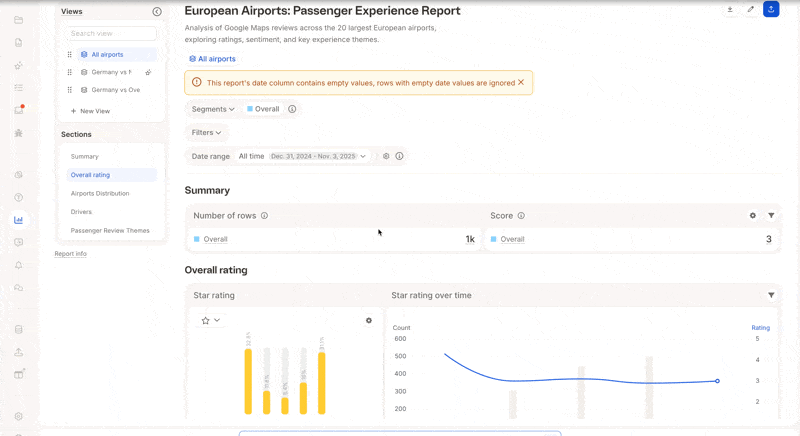800x436 pixels.
Task: Open the Report info link
Action: click(70, 253)
